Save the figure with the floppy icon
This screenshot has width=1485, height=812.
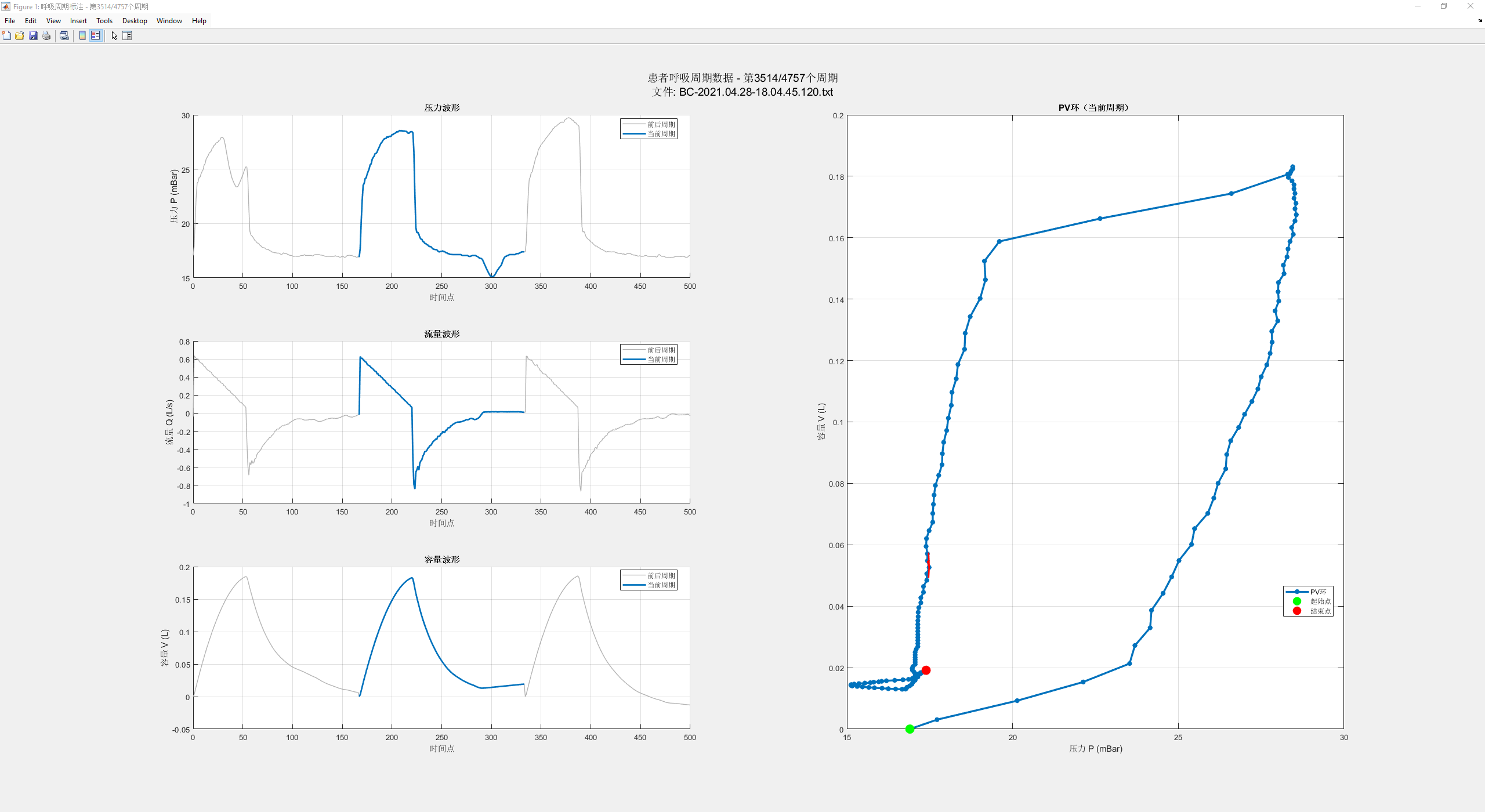click(33, 35)
